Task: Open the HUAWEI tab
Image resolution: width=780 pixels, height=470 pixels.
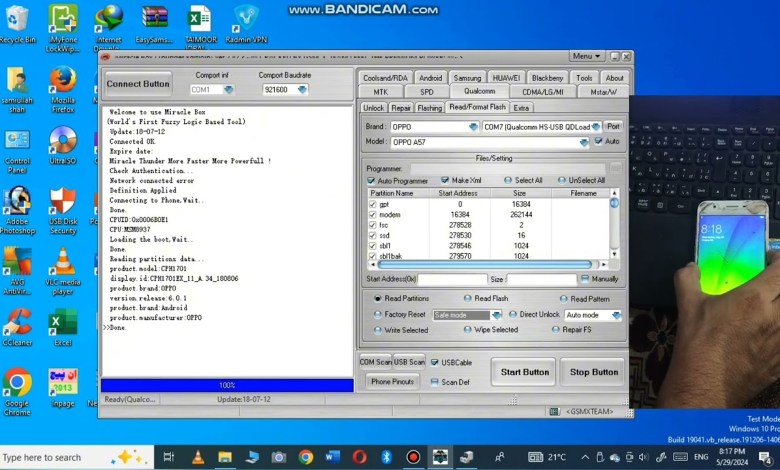Action: pos(506,78)
